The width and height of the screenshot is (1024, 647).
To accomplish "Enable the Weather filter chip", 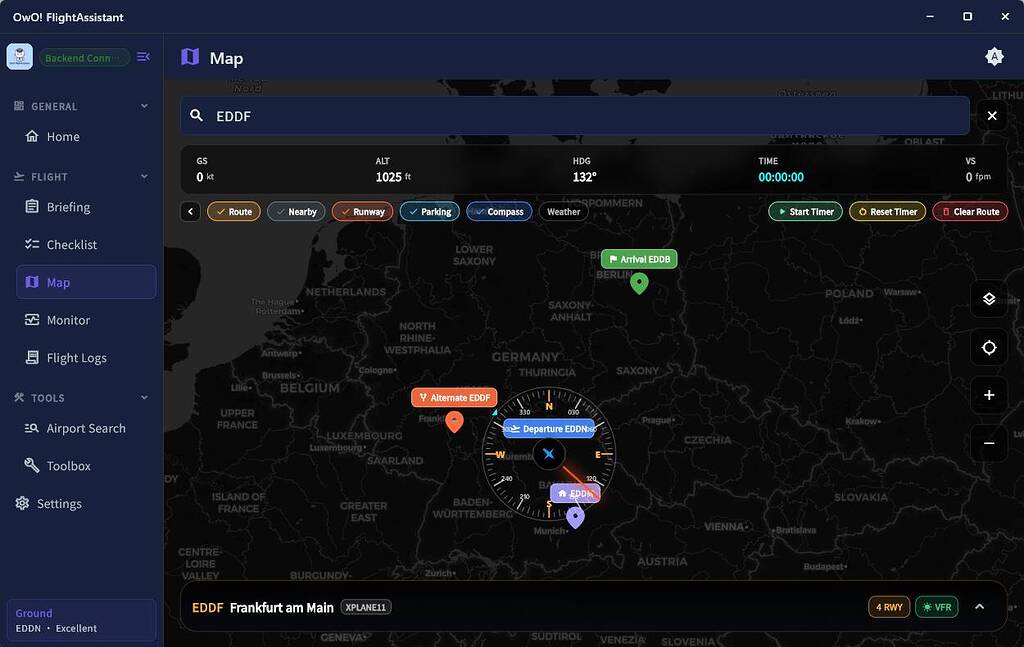I will click(x=564, y=212).
